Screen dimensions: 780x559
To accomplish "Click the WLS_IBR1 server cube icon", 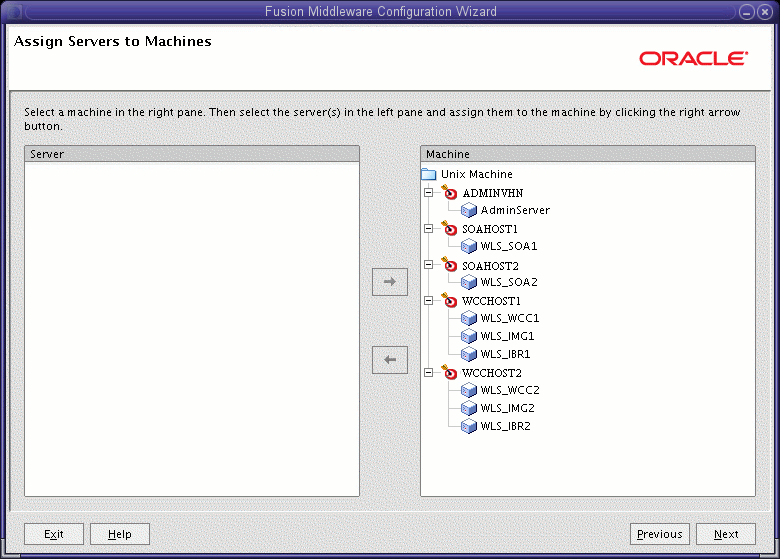I will click(469, 354).
